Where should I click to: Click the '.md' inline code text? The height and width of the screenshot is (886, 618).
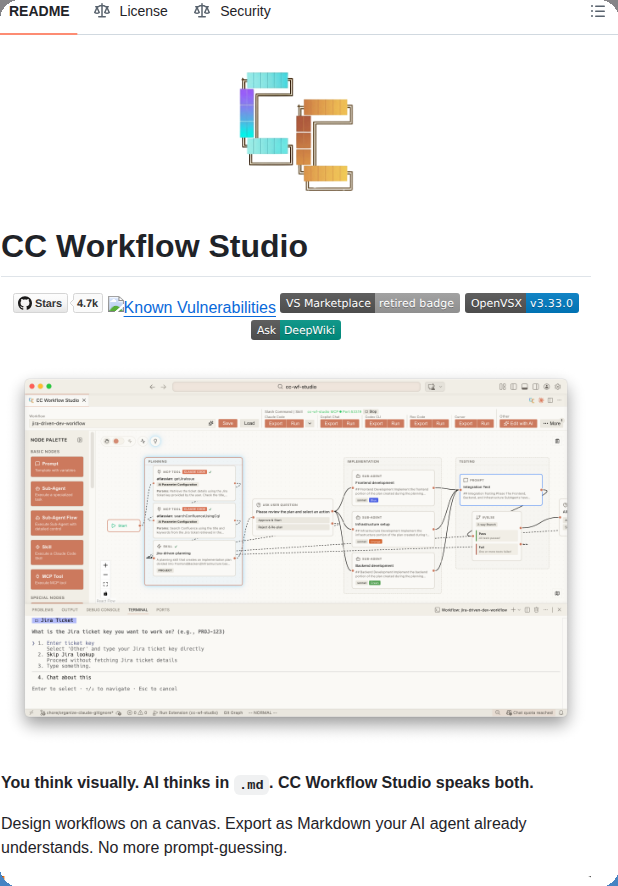[251, 784]
